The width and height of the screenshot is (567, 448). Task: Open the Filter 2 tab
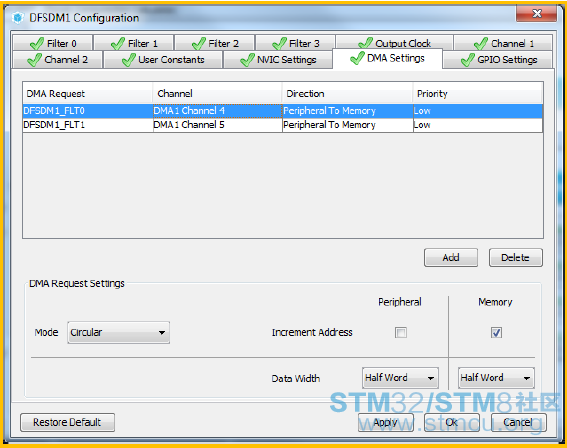[215, 43]
